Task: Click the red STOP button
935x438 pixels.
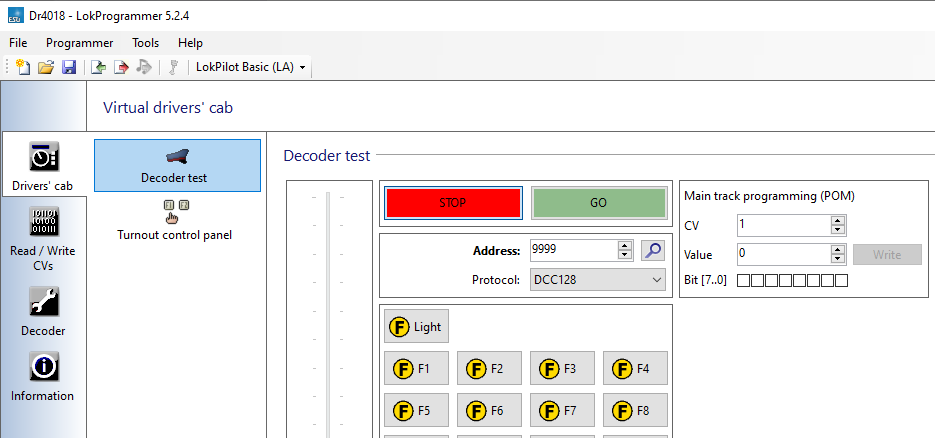Action: point(453,203)
